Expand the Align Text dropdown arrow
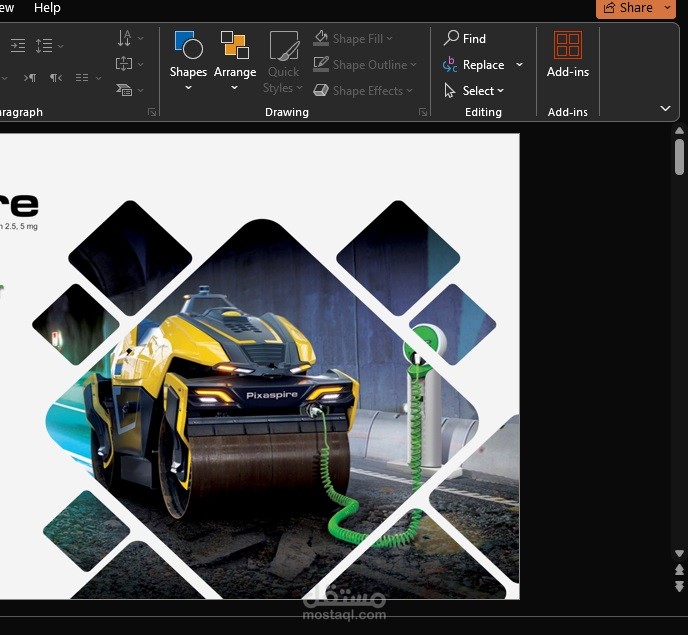Image resolution: width=689 pixels, height=635 pixels. tap(141, 64)
